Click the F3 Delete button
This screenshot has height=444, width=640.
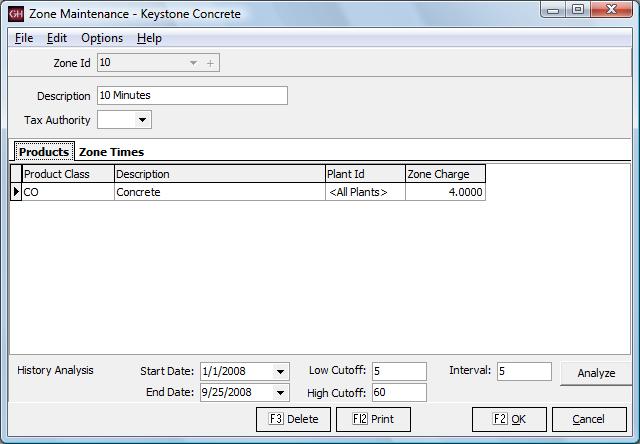tap(293, 419)
